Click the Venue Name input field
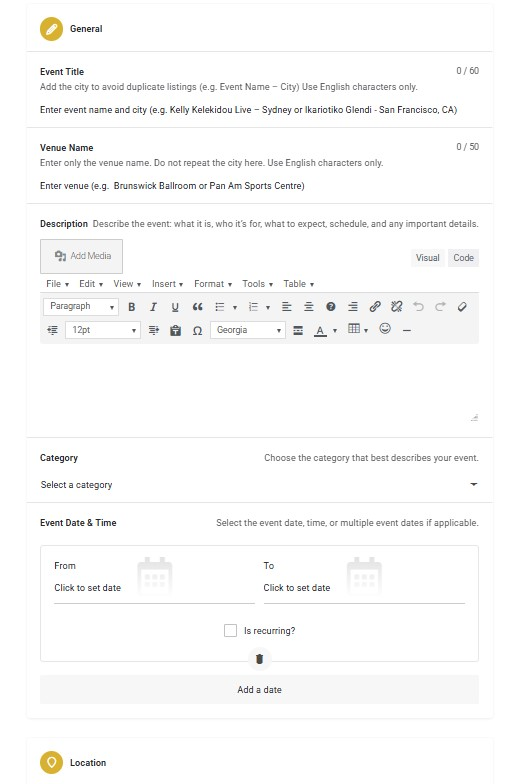 tap(259, 186)
